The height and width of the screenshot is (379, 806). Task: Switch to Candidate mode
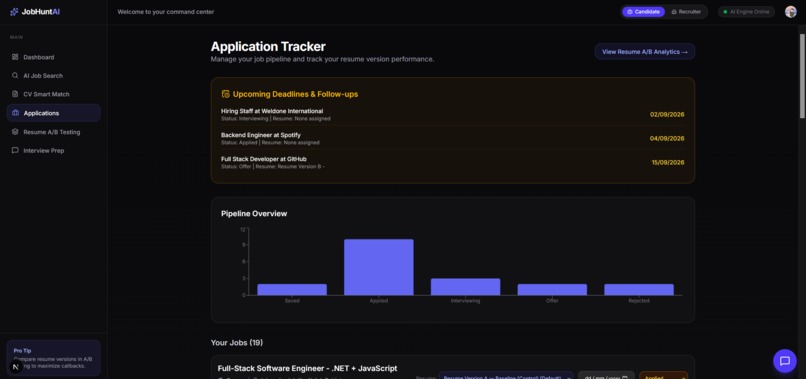tap(643, 12)
